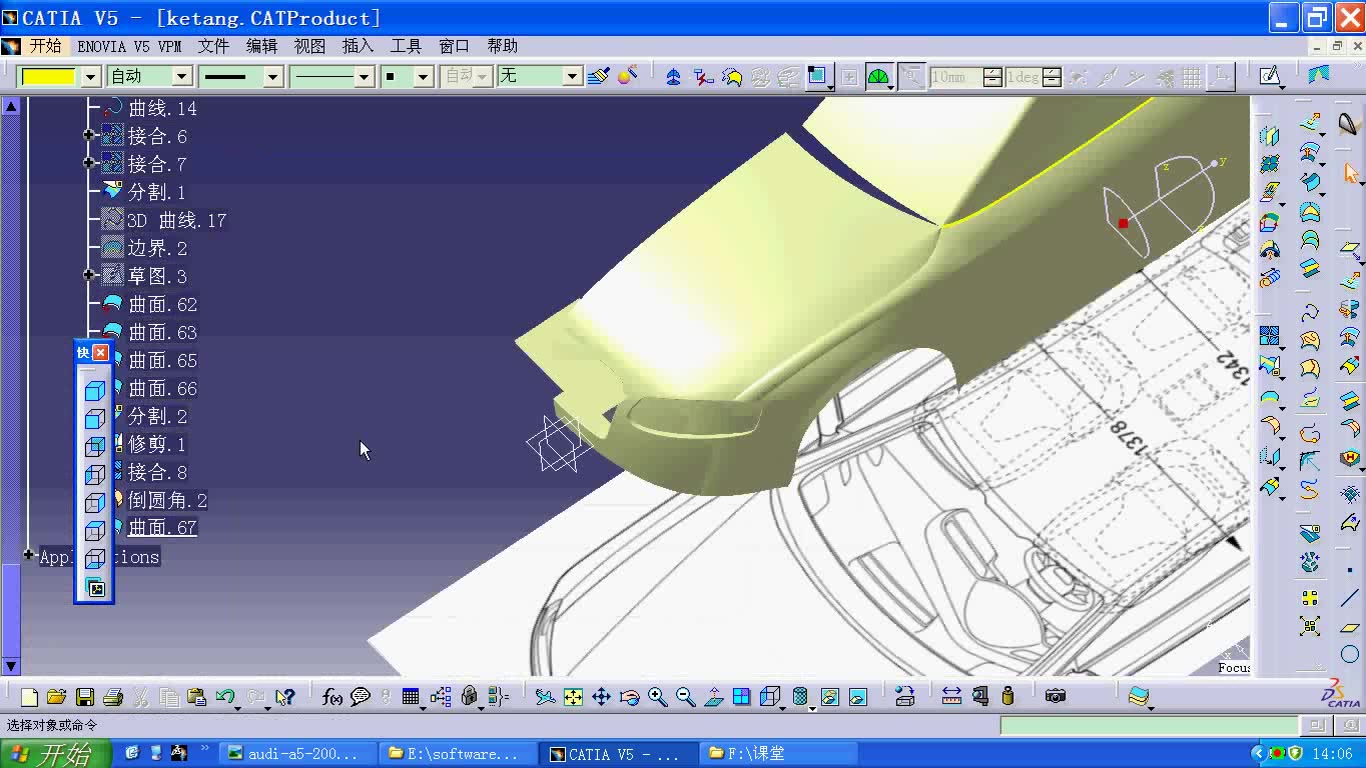
Task: Toggle the grid display icon
Action: point(1191,77)
